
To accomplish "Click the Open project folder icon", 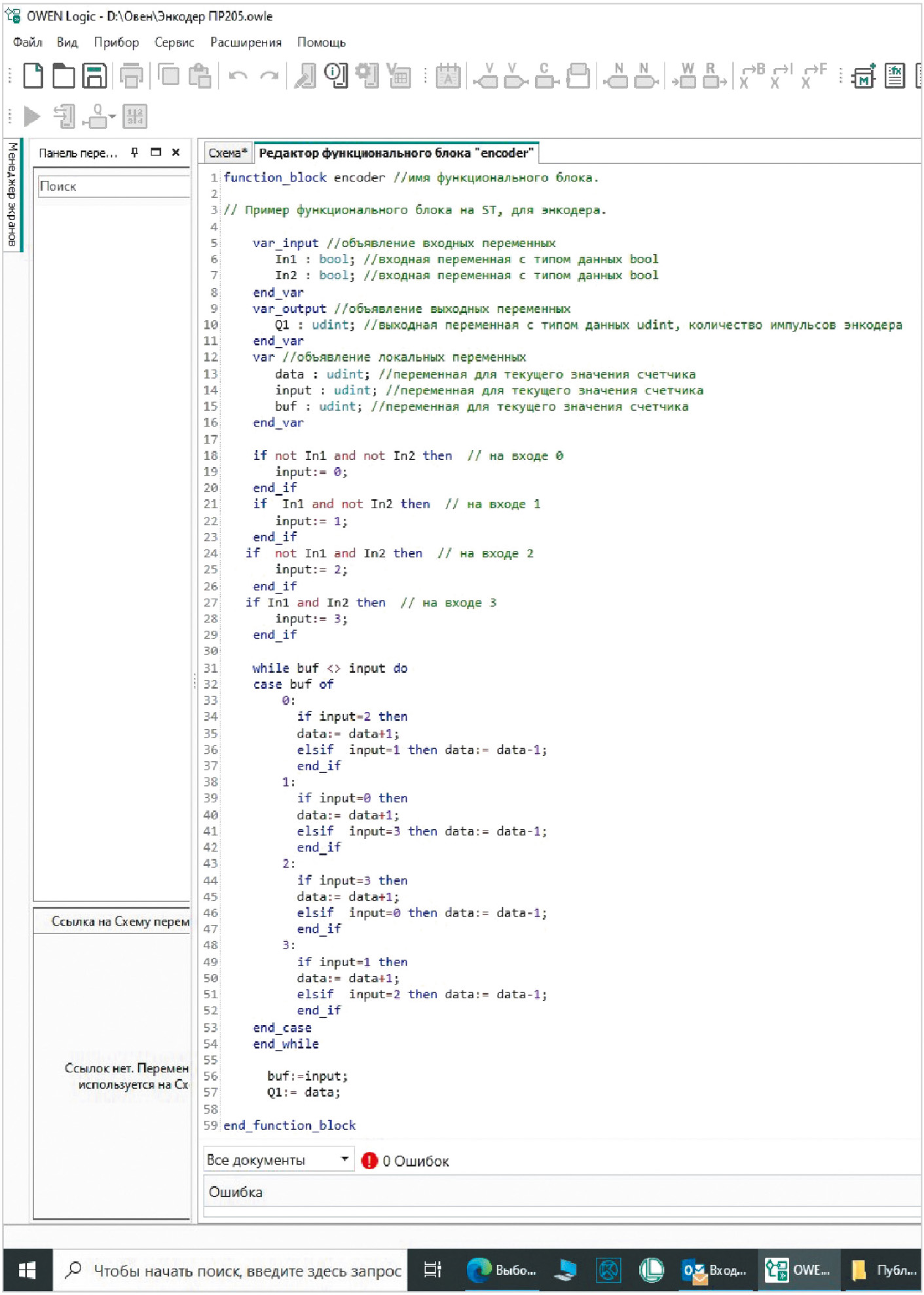I will [x=64, y=76].
